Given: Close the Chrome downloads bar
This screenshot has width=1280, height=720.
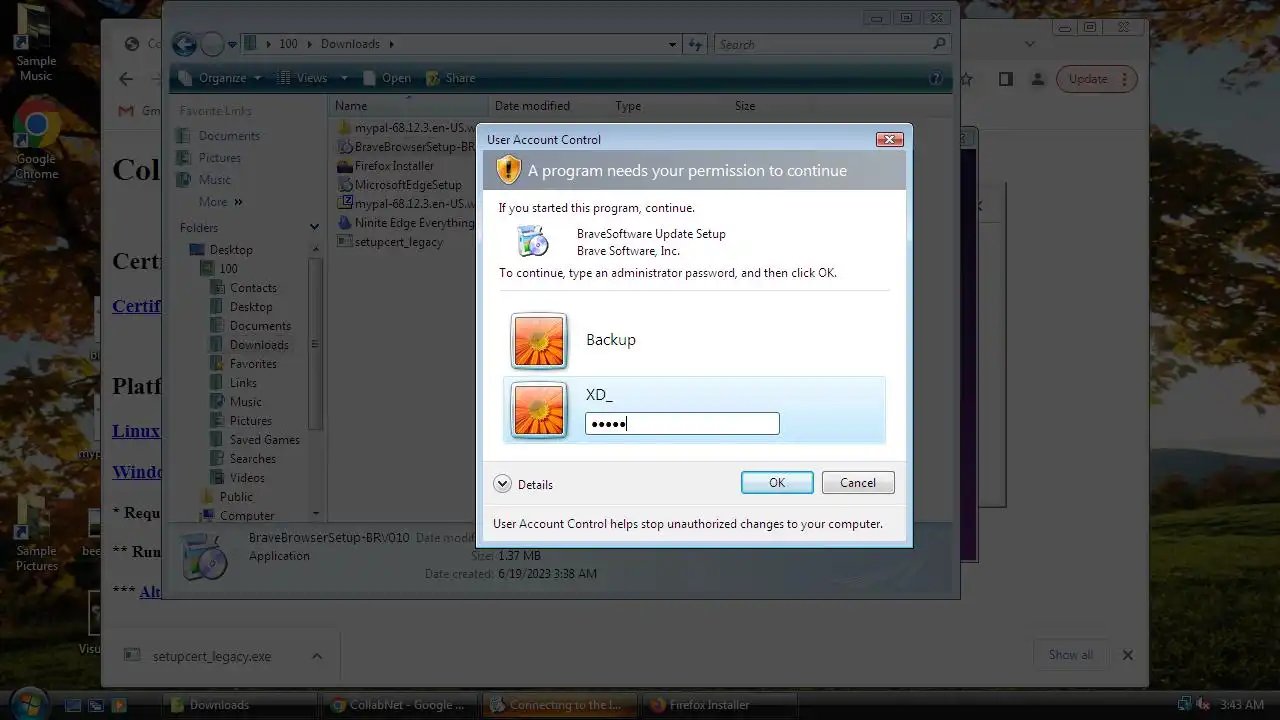Looking at the screenshot, I should point(1127,655).
